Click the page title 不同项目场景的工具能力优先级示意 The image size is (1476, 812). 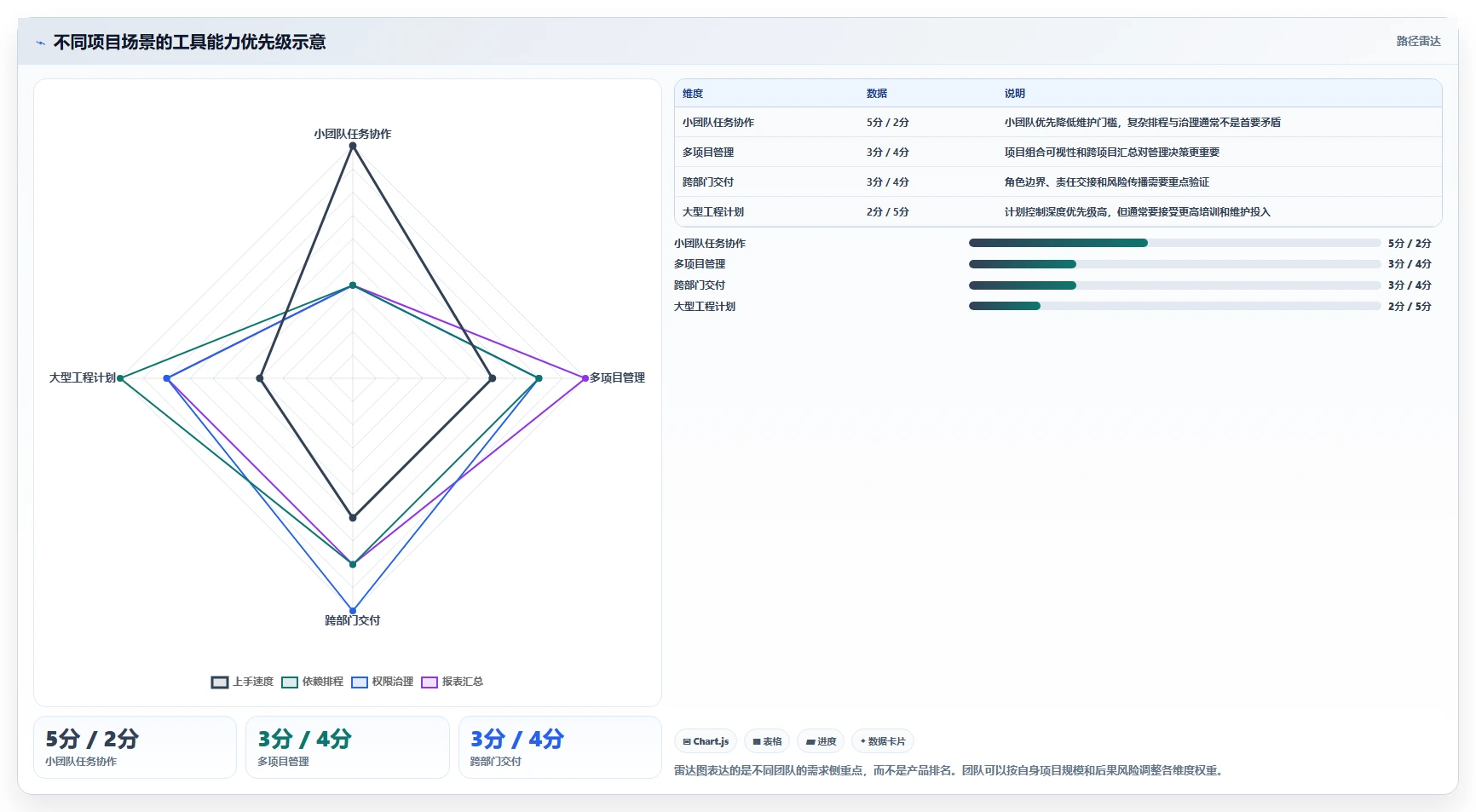[189, 42]
